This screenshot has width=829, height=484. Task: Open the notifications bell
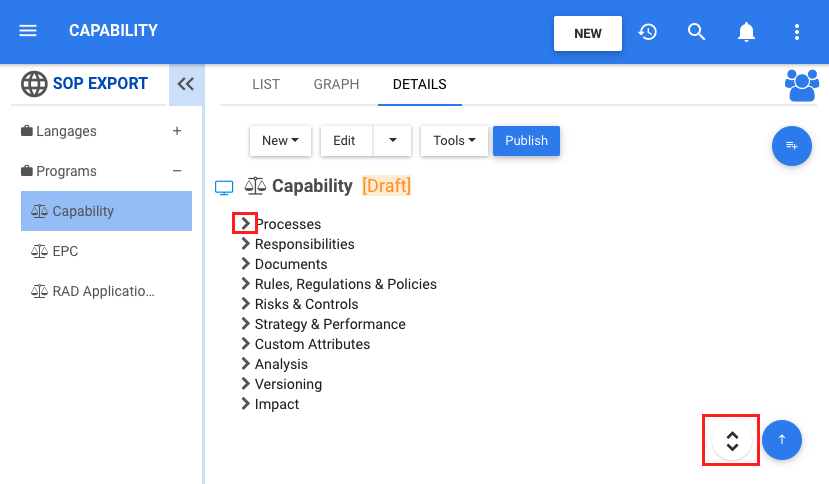746,32
